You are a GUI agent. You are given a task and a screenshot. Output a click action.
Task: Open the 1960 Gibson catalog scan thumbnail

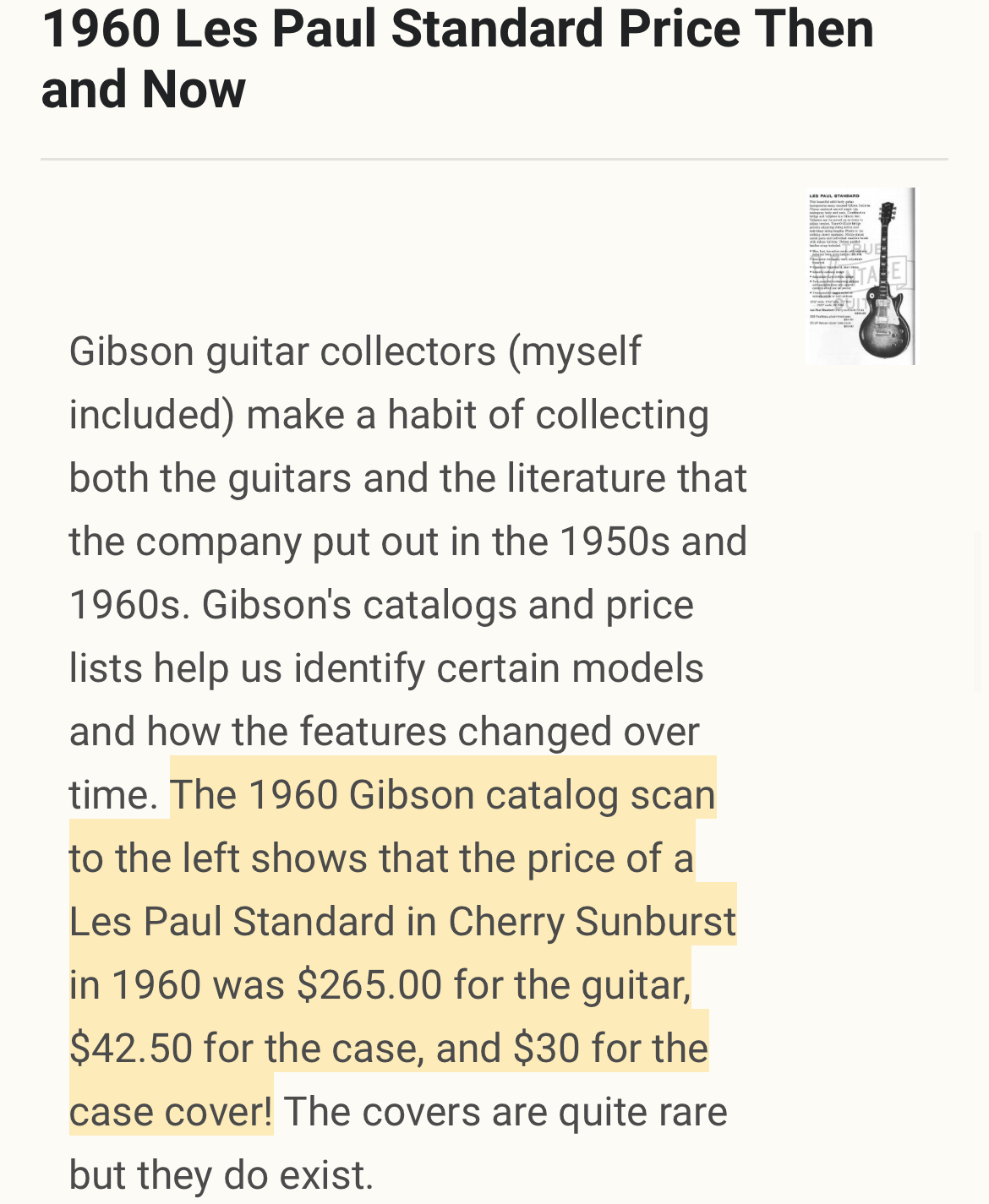pyautogui.click(x=860, y=276)
